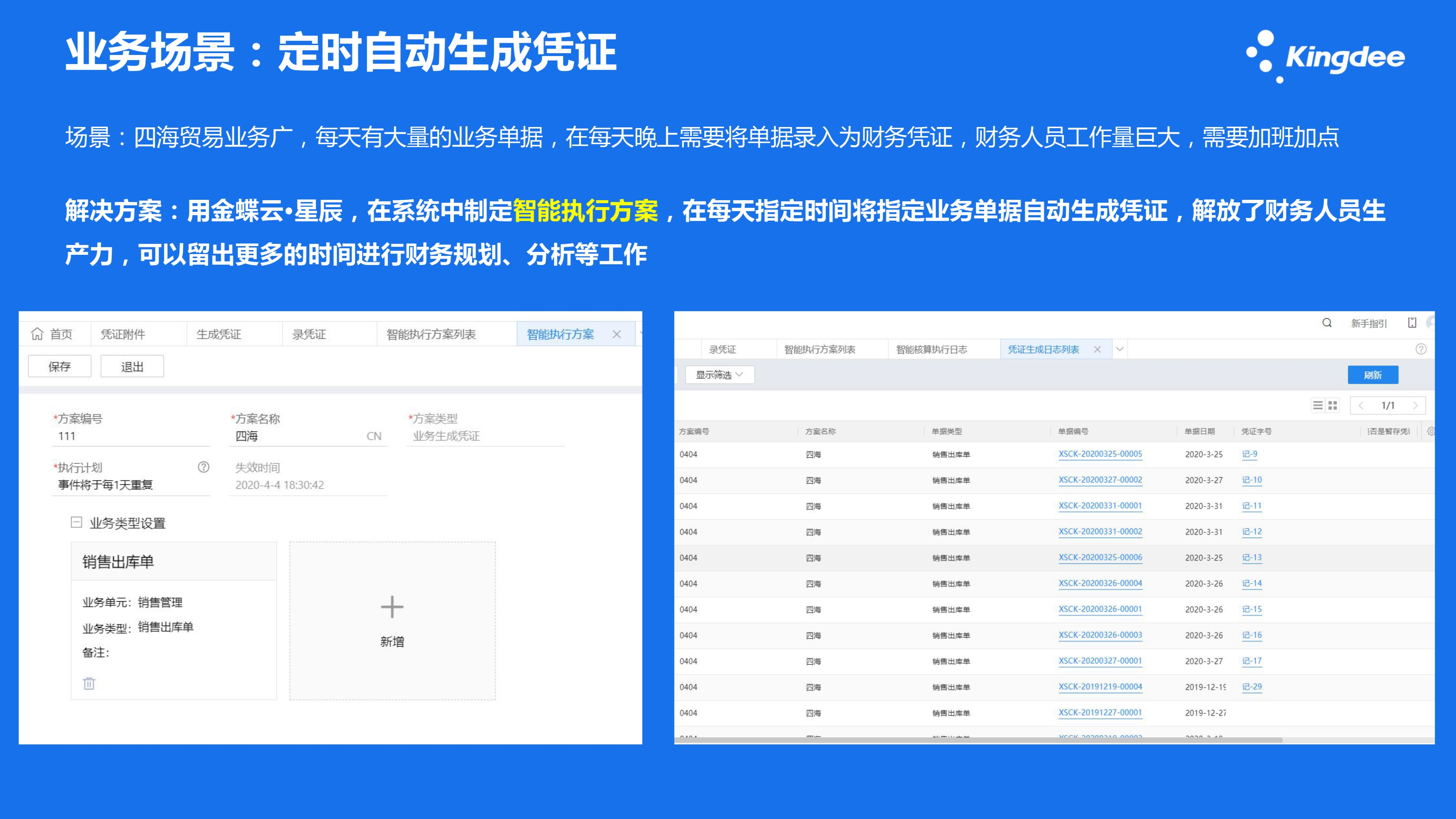The width and height of the screenshot is (1456, 819).
Task: Click the search magnifier icon
Action: 1327,323
